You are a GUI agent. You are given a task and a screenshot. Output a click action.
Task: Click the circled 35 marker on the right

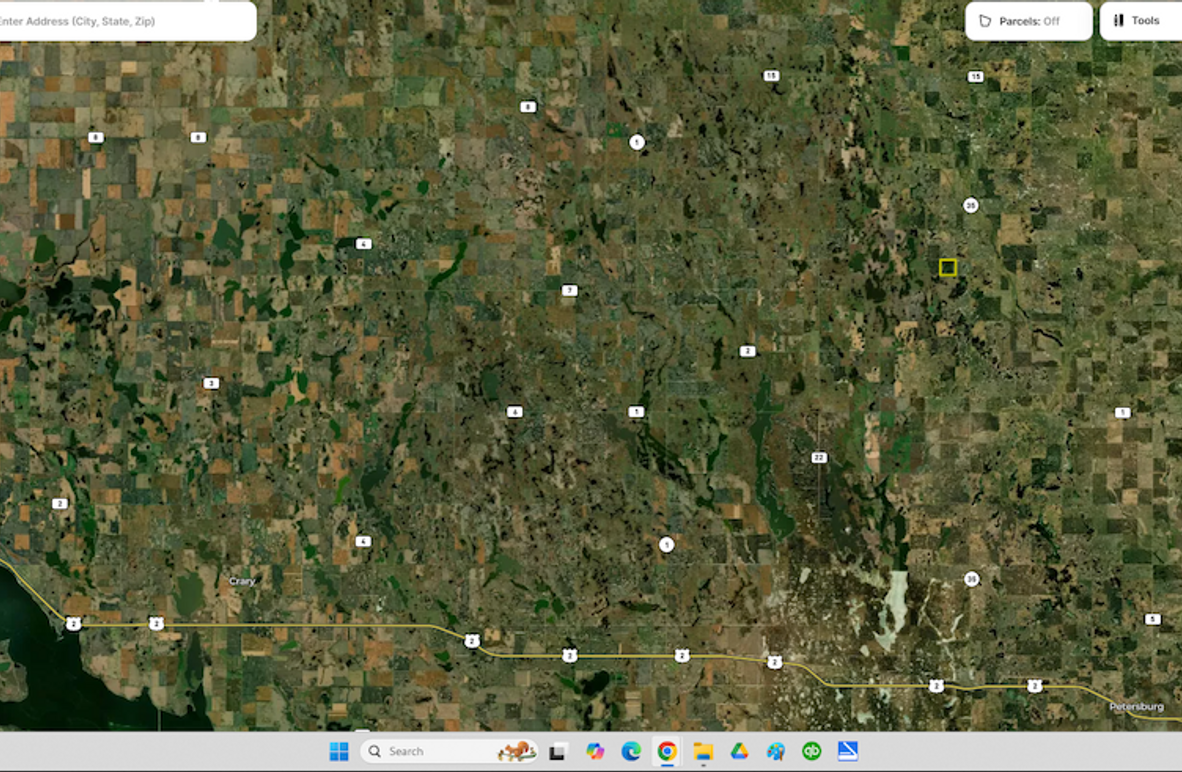[969, 205]
